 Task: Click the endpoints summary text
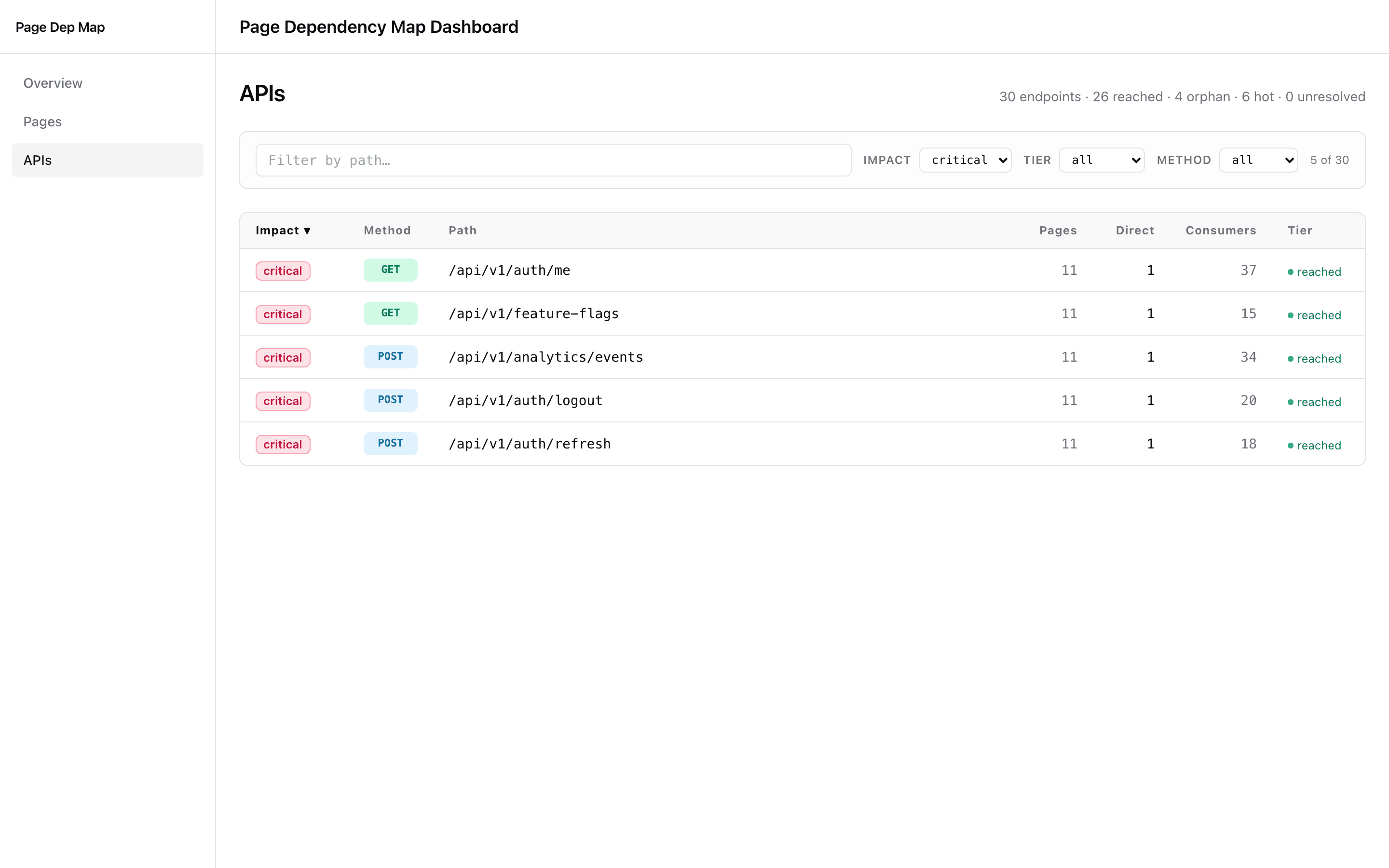1182,96
